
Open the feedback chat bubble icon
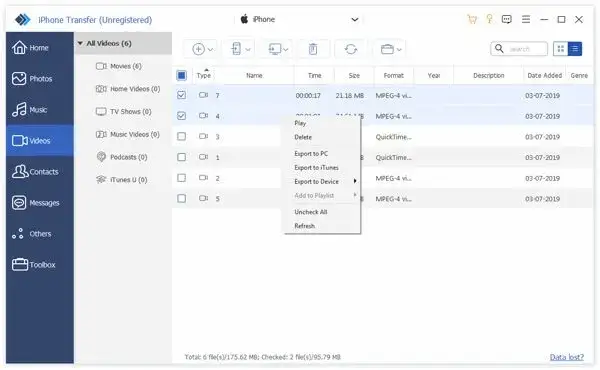(506, 19)
